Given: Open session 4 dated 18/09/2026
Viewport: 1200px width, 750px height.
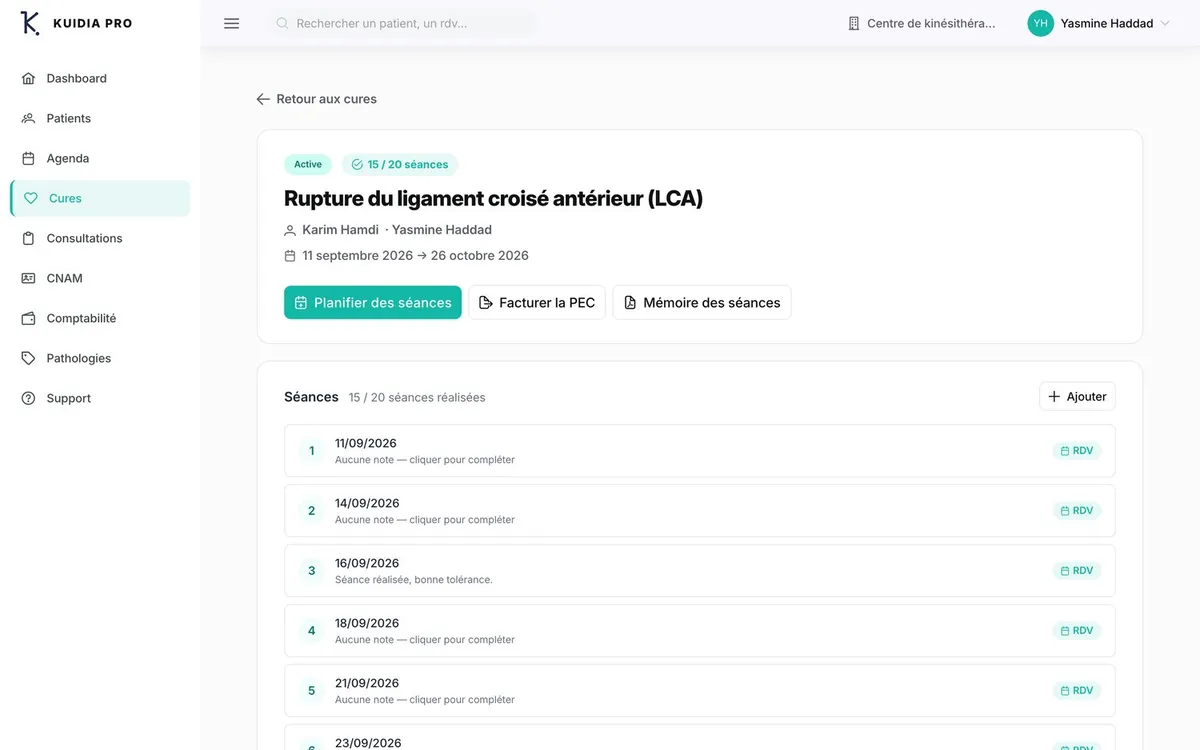Looking at the screenshot, I should tap(700, 631).
